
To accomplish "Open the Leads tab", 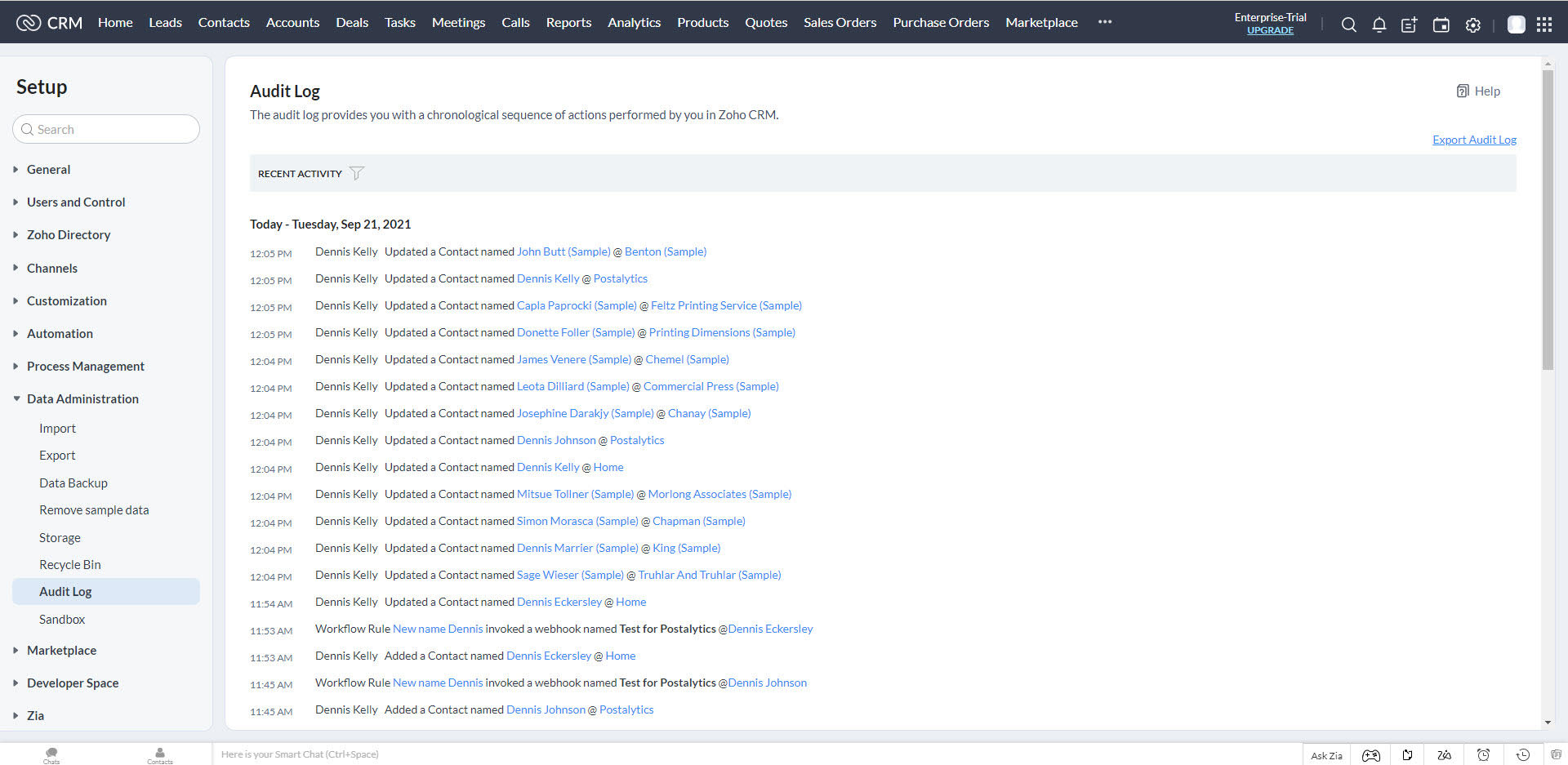I will (165, 22).
